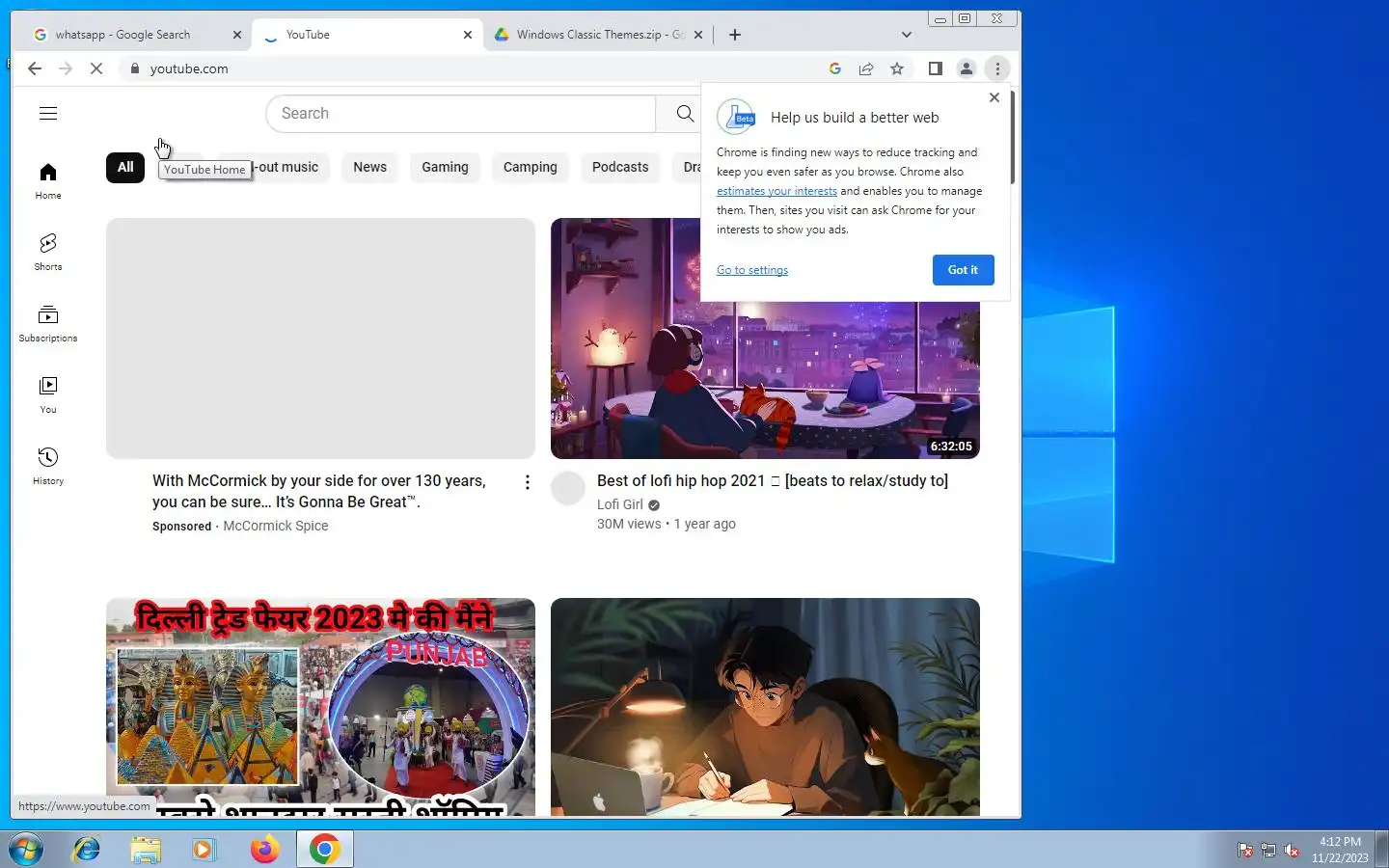1389x868 pixels.
Task: Close the Help us build a better web popup
Action: [x=994, y=97]
